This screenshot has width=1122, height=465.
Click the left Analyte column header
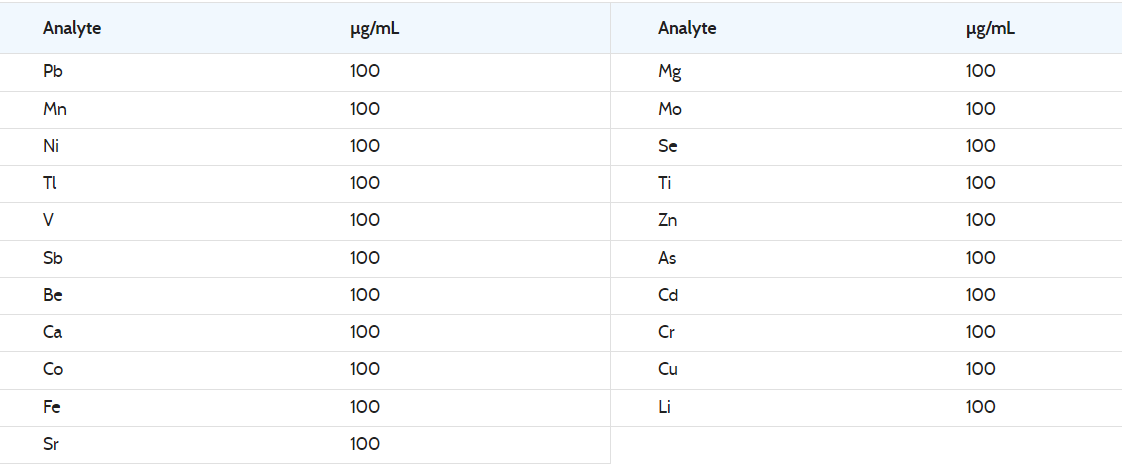point(72,29)
